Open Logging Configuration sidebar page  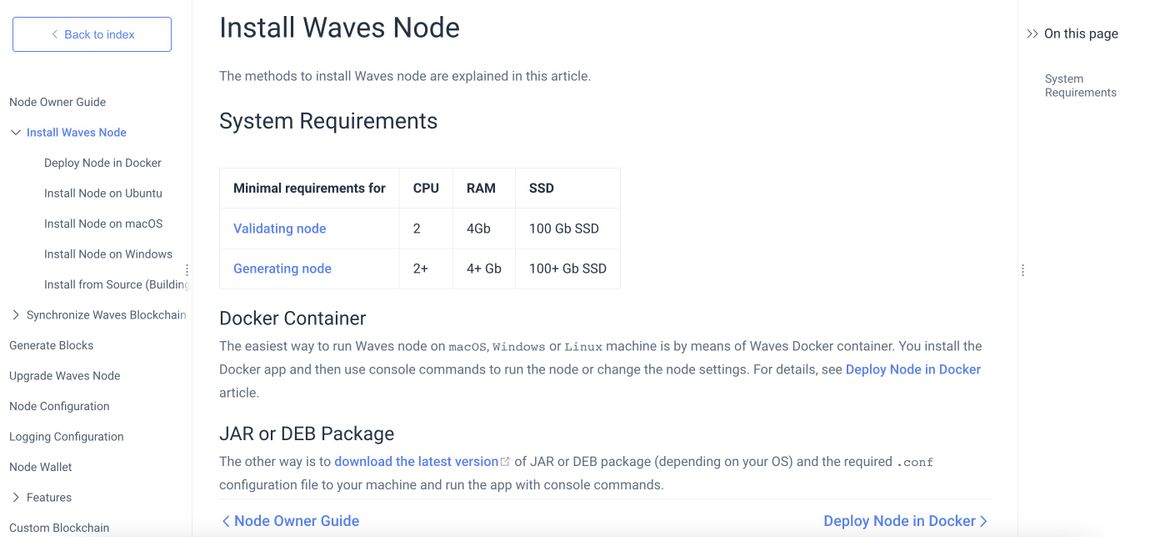pos(67,436)
